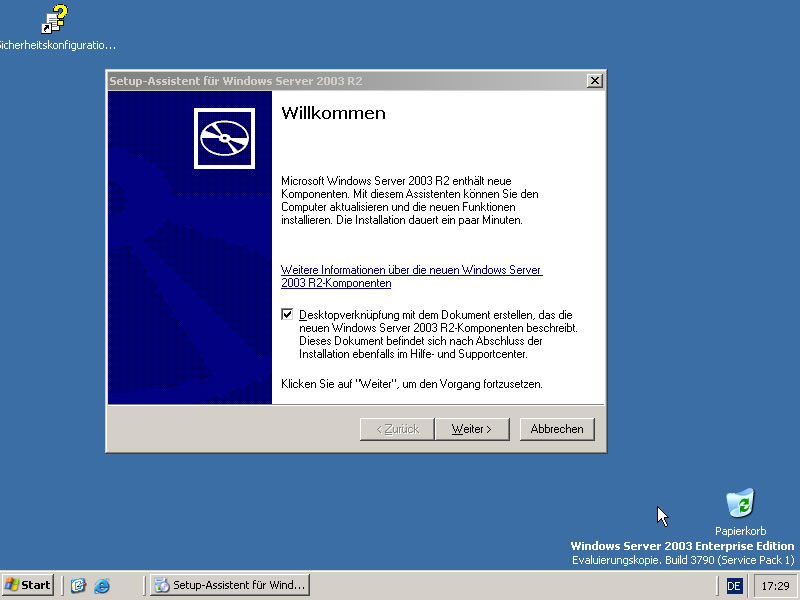This screenshot has width=800, height=600.
Task: Cancel the wizard with Abbrechen
Action: pos(557,429)
